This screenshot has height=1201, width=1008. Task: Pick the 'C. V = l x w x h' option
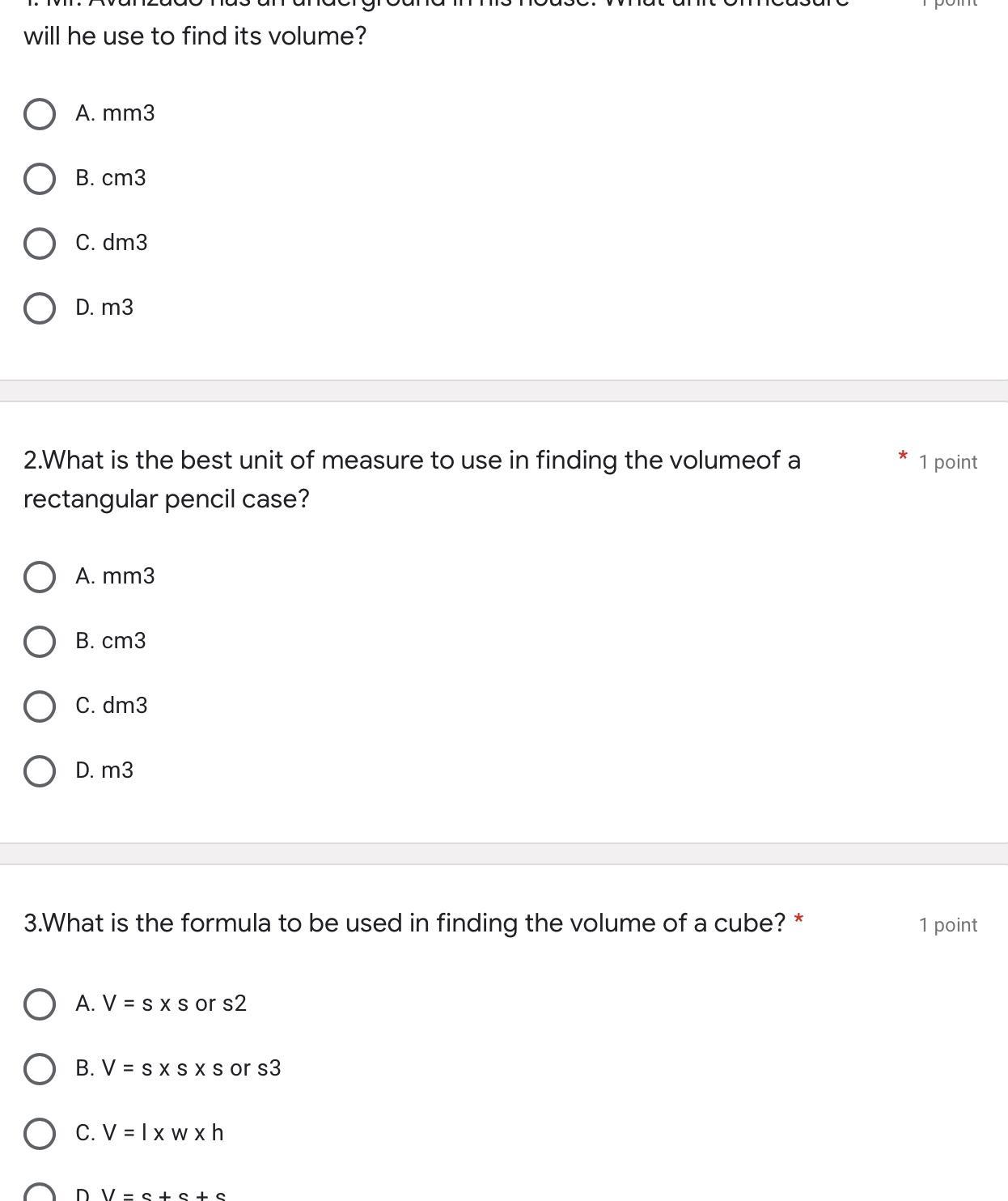click(x=40, y=1134)
